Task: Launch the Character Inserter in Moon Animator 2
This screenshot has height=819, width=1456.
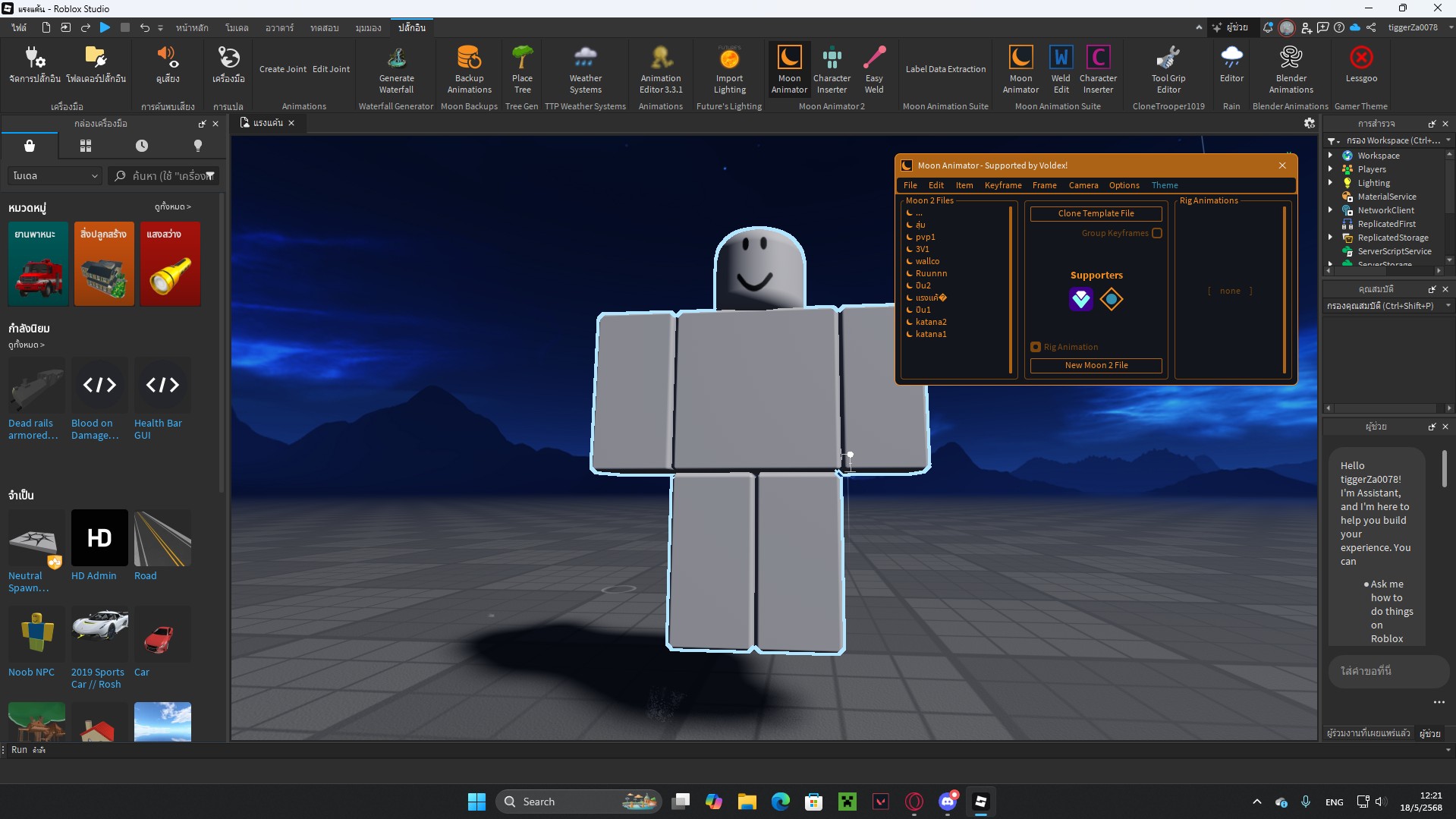Action: [832, 69]
